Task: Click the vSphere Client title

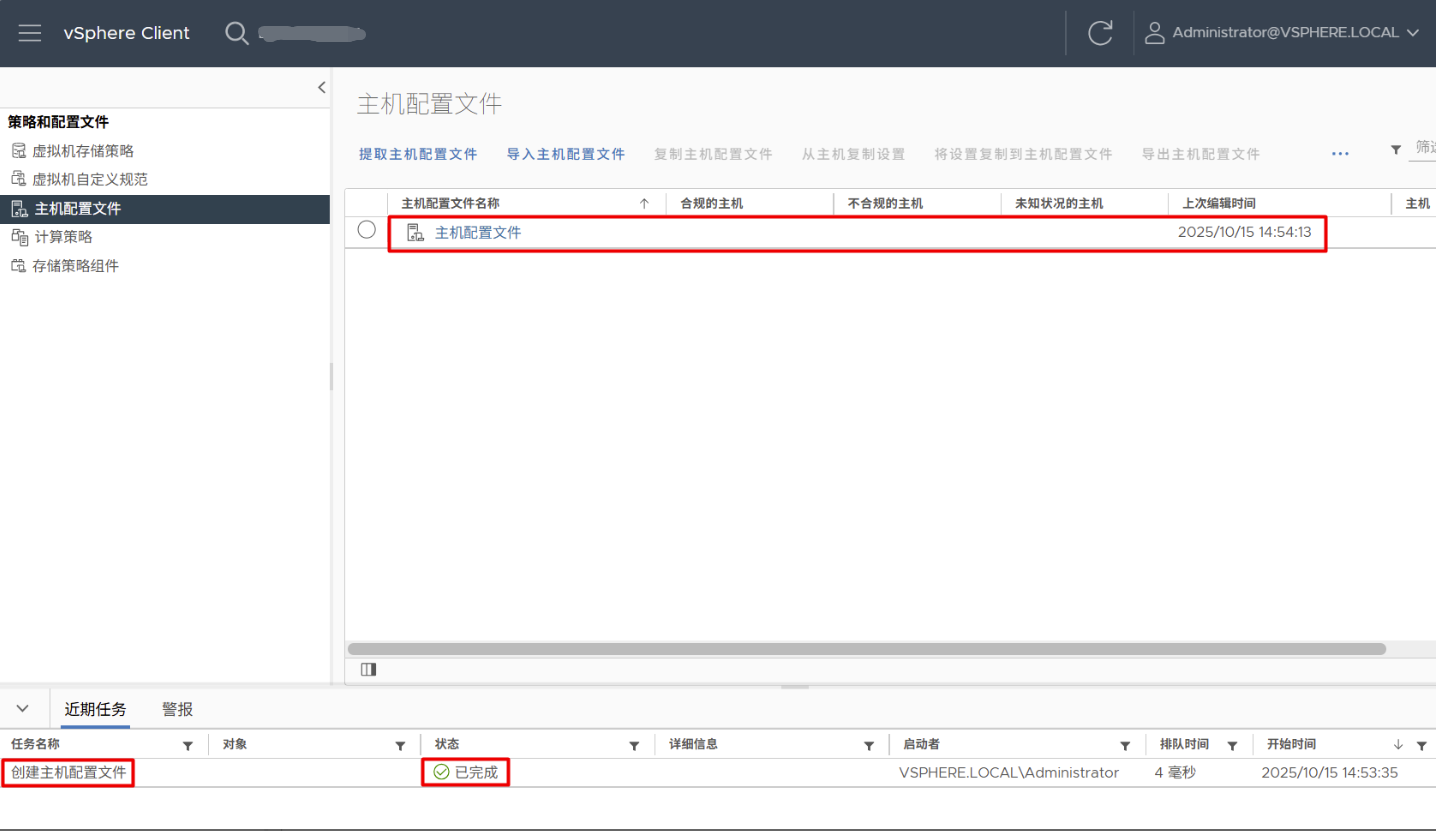Action: click(126, 33)
